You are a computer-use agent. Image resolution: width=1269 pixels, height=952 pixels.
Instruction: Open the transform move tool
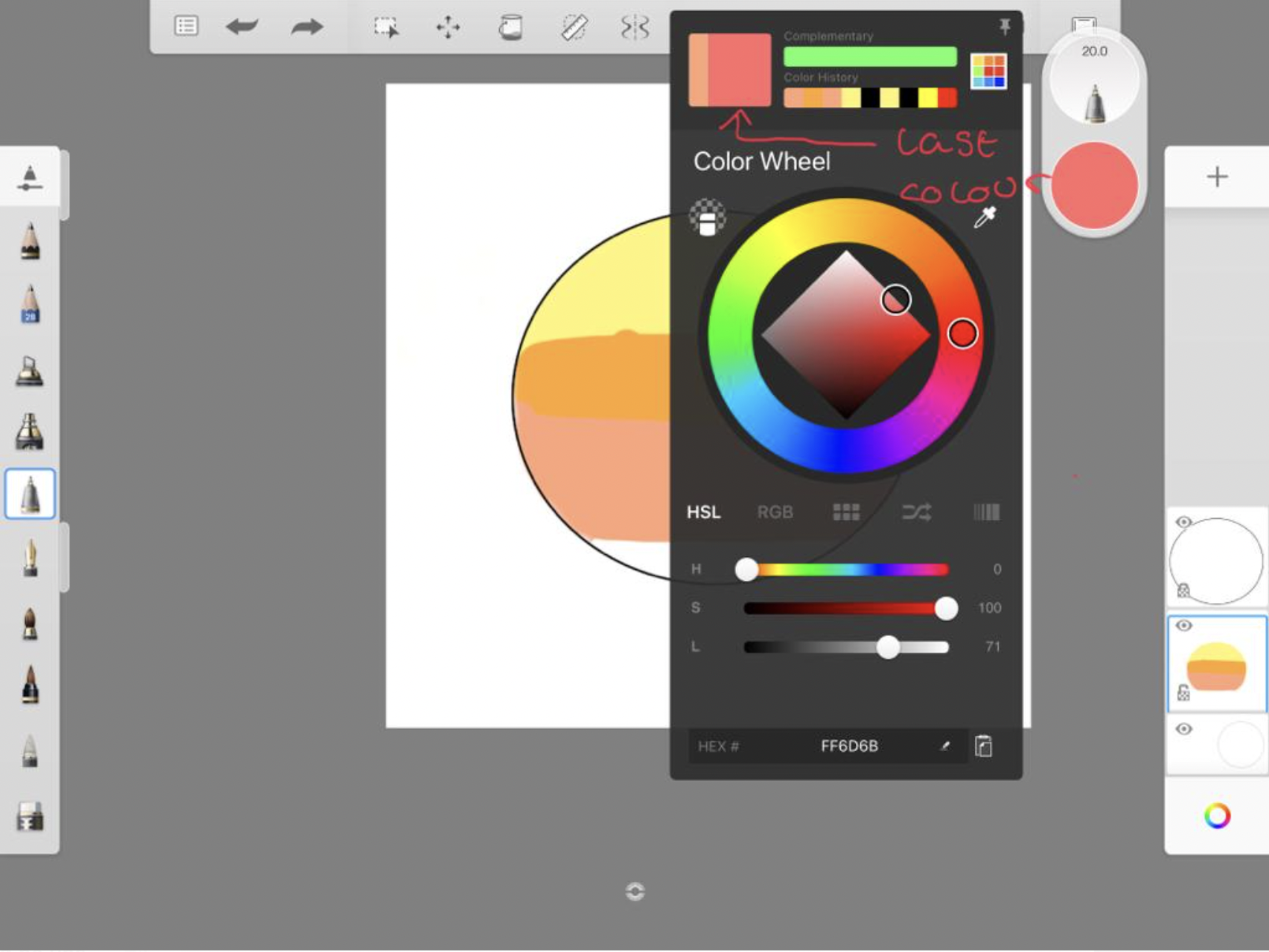448,27
